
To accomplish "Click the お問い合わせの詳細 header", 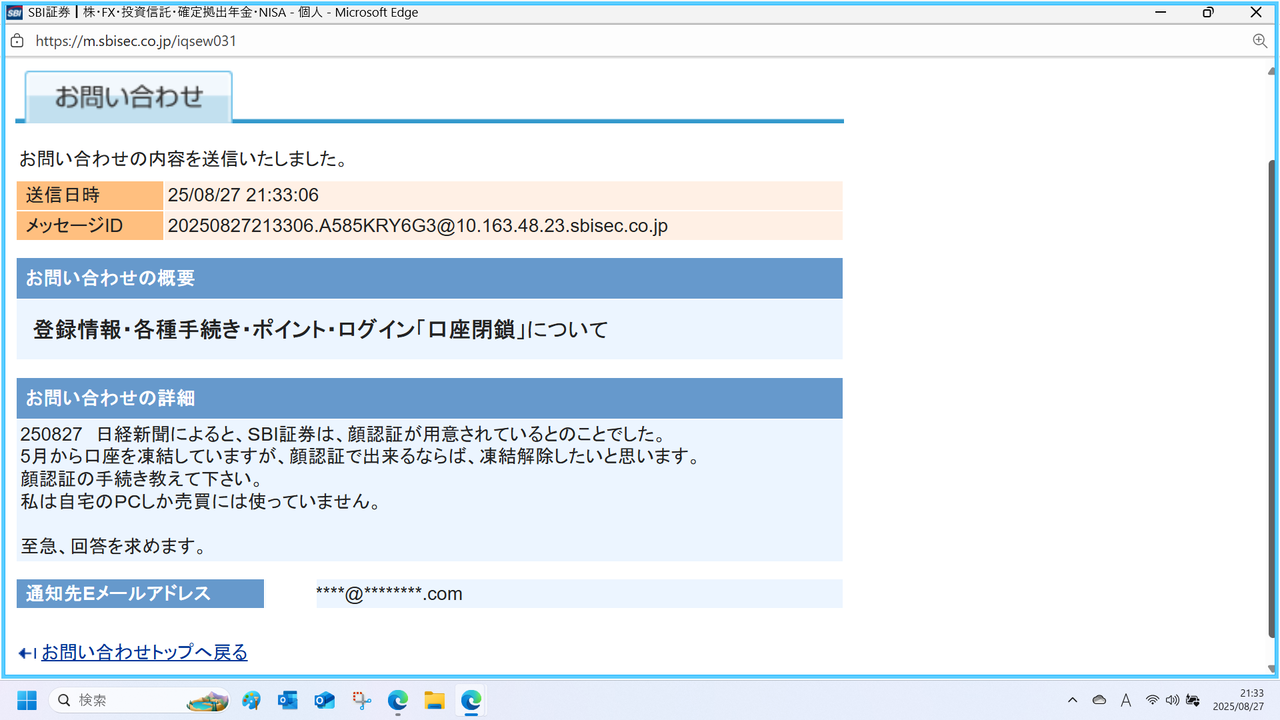I will click(430, 398).
